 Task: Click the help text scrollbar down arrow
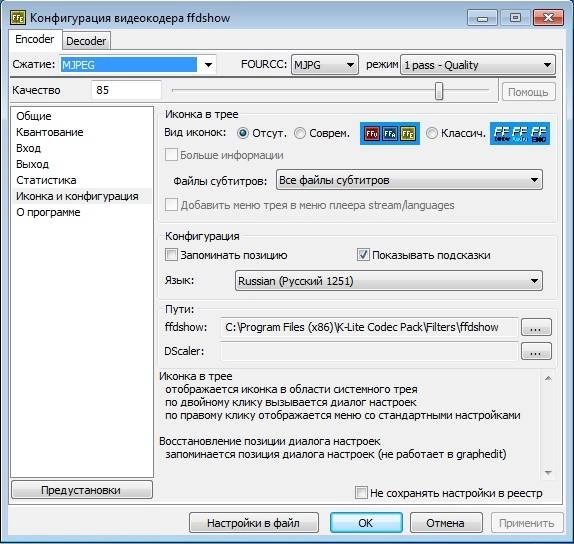click(548, 472)
